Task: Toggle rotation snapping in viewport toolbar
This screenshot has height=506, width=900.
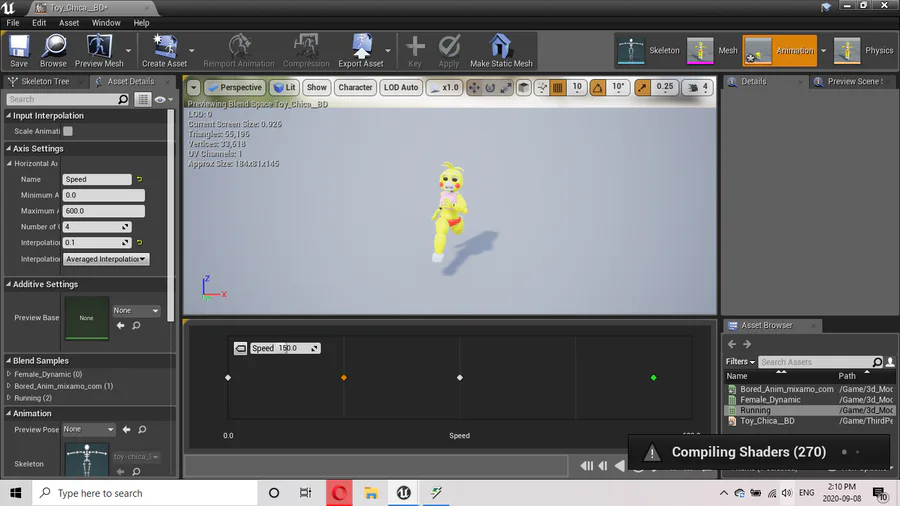Action: point(598,87)
